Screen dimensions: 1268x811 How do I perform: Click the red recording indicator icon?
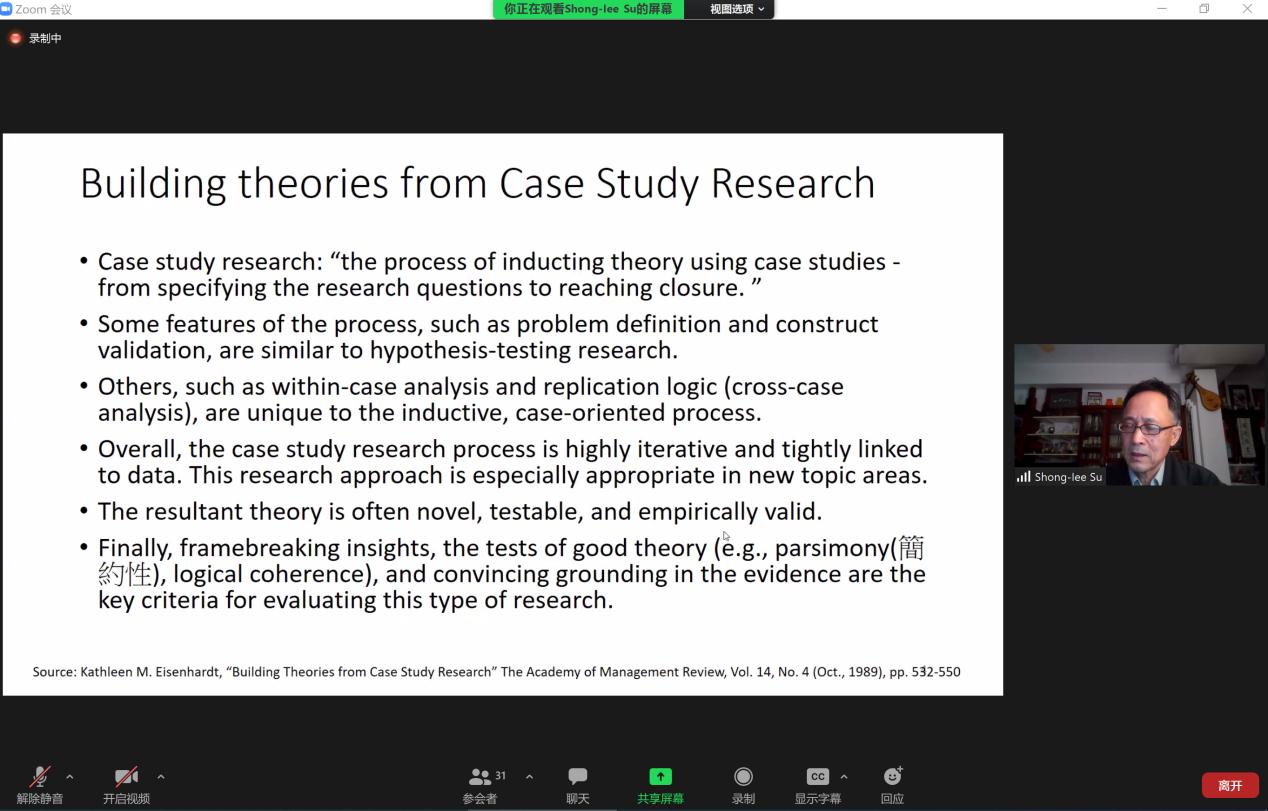point(15,38)
